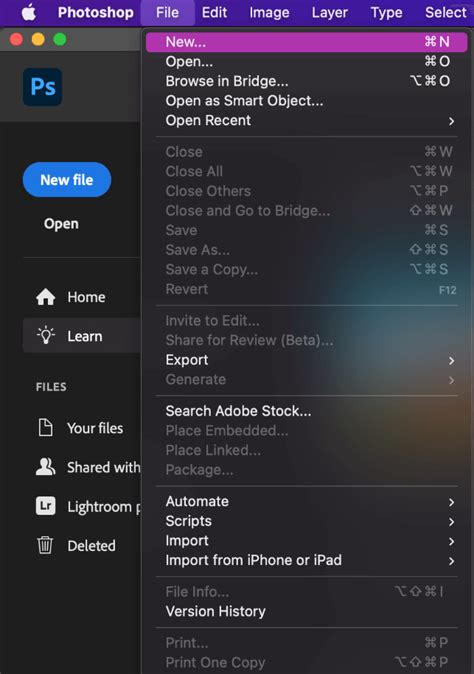Screen dimensions: 474x674
Task: Click the Open button in sidebar
Action: point(61,224)
